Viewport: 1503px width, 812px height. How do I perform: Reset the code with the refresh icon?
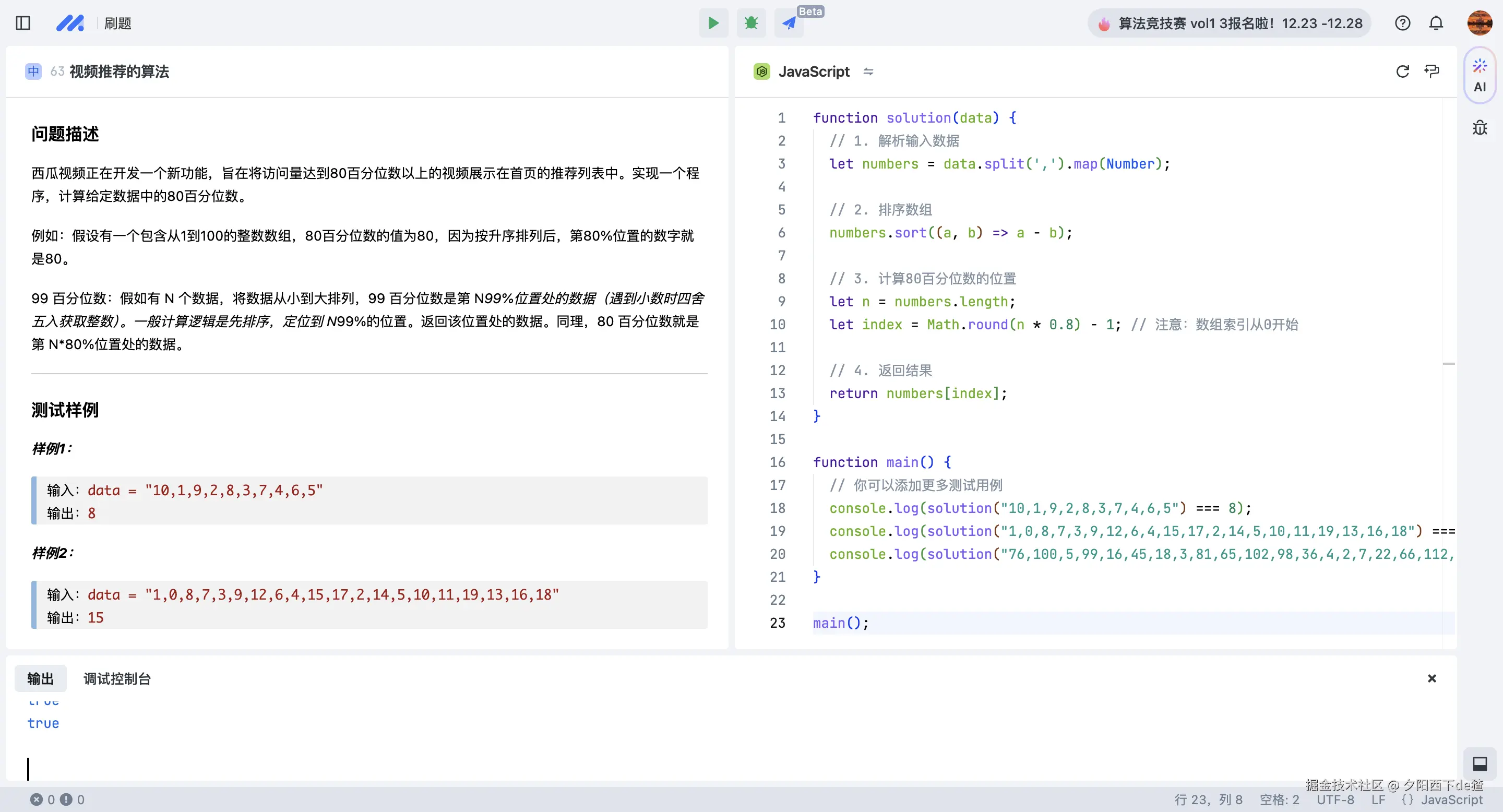click(1402, 71)
